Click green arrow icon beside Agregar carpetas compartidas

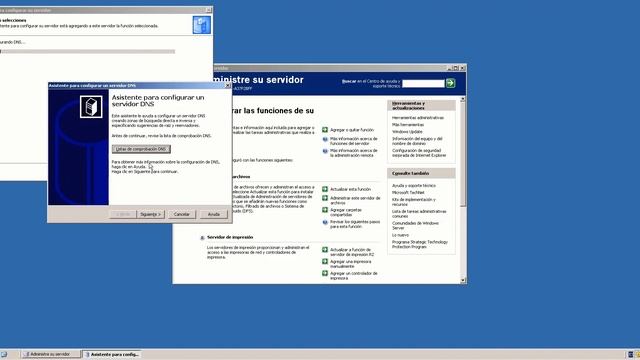[325, 210]
